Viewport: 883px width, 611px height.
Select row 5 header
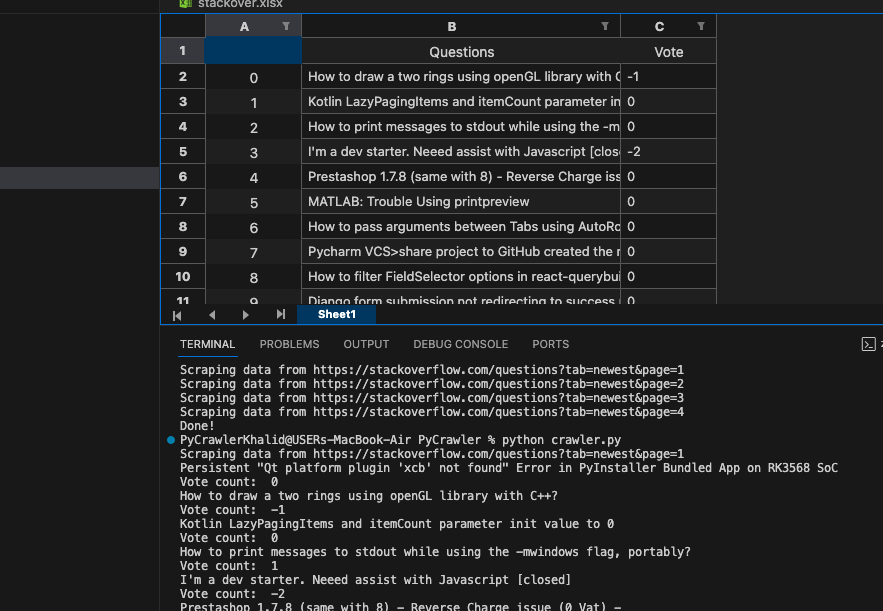click(x=183, y=152)
